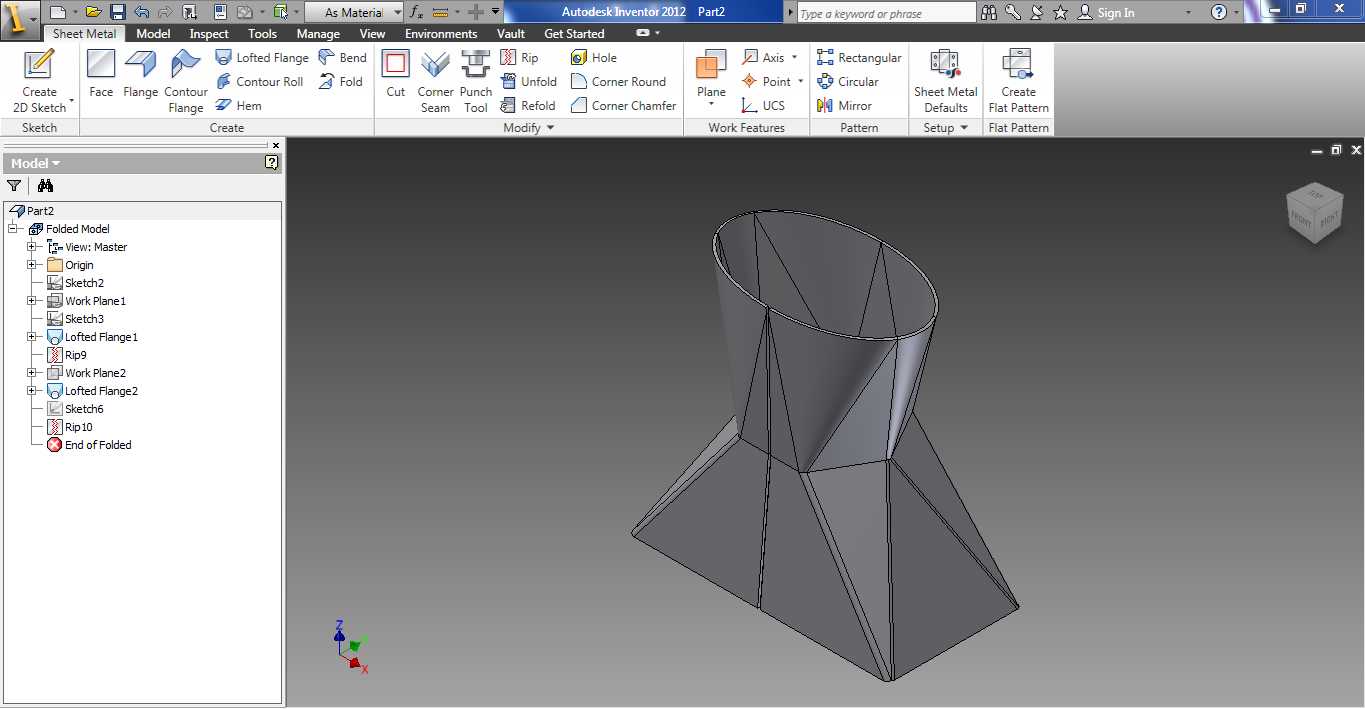Open the Modify panel dropdown arrow

(550, 128)
